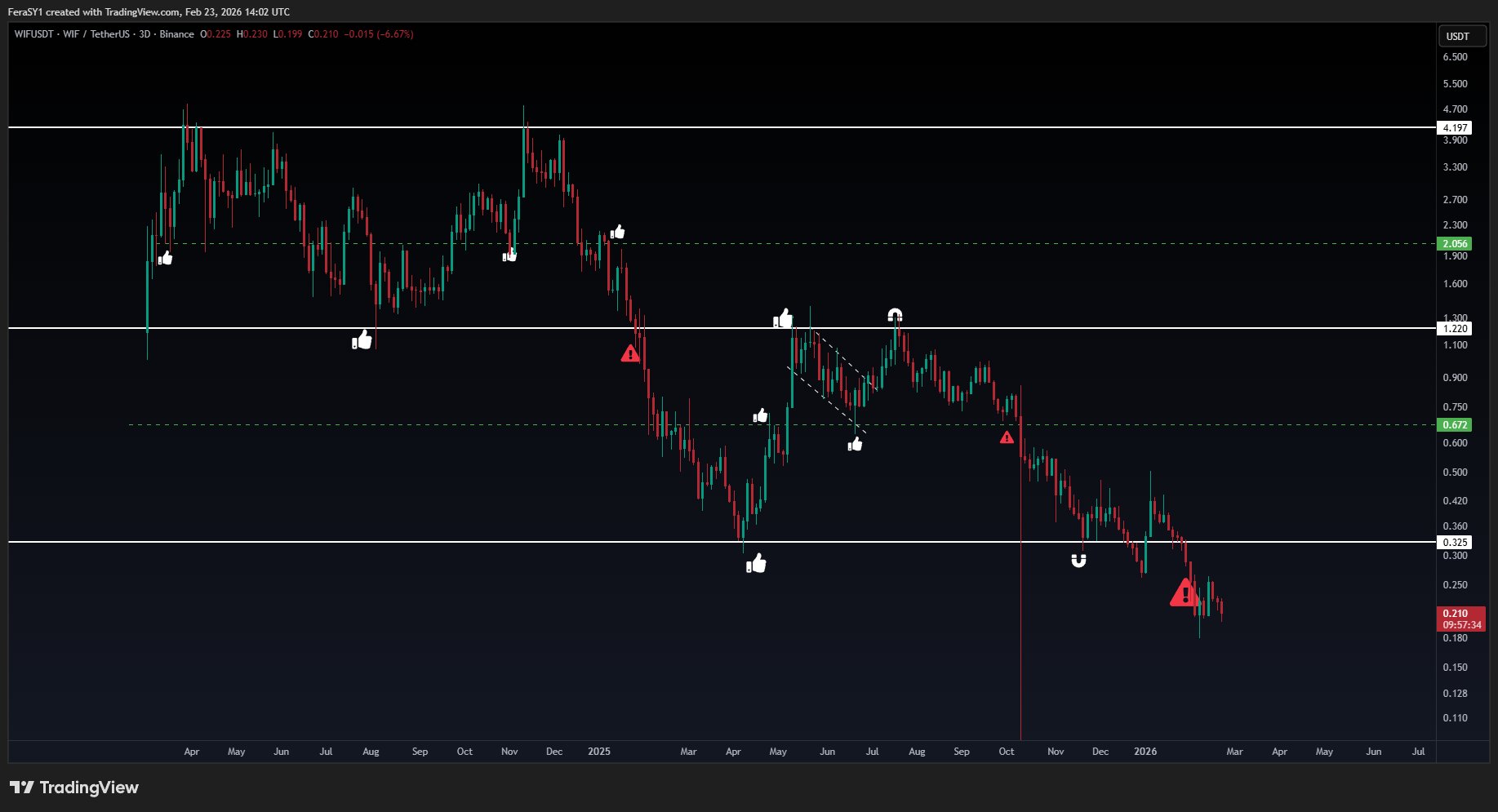Click the low value L0.199

[x=287, y=34]
